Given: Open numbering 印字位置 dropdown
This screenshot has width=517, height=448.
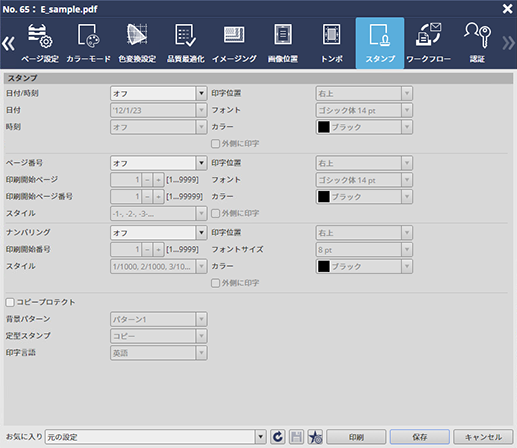Looking at the screenshot, I should coord(364,233).
